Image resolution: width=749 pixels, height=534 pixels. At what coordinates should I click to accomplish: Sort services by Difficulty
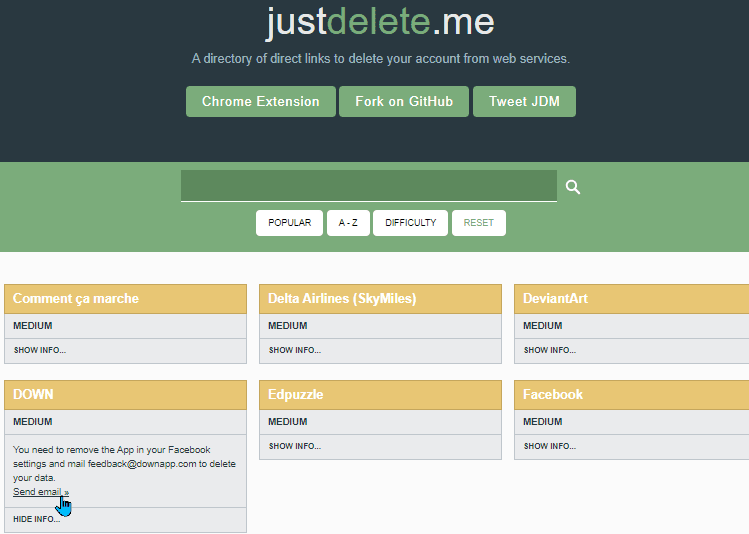click(410, 223)
